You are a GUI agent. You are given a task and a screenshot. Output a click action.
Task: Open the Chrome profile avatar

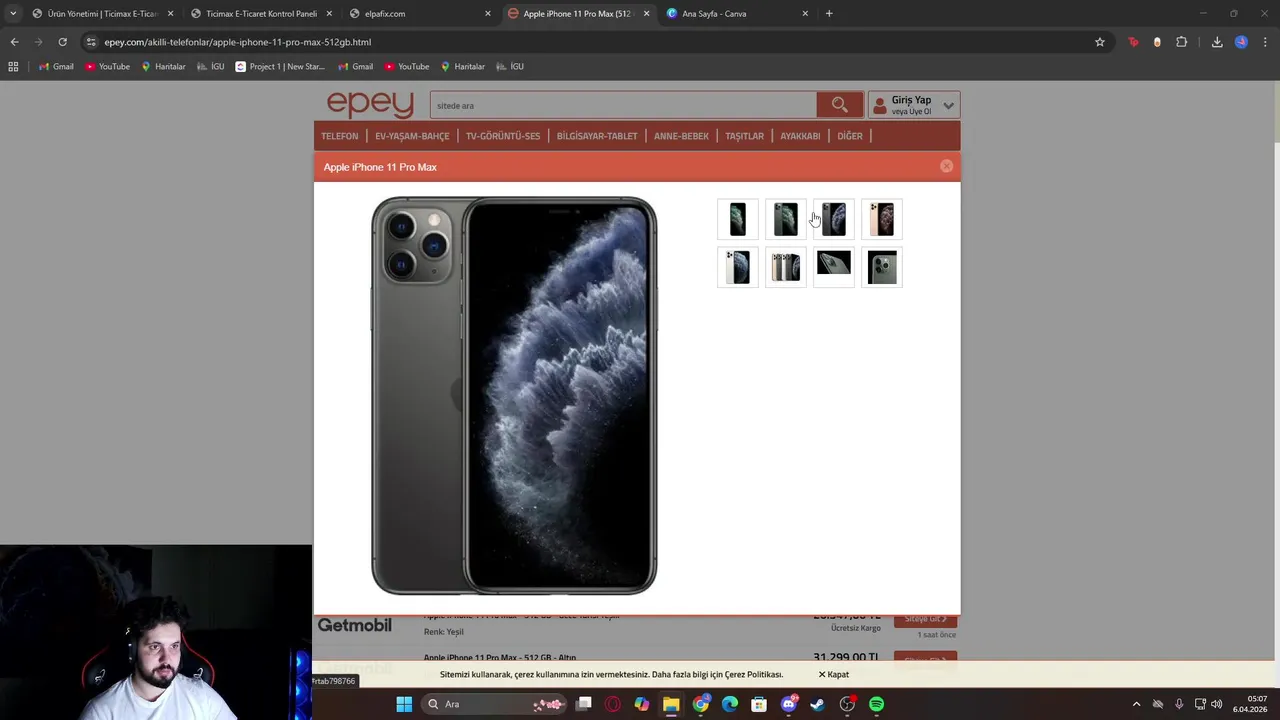pyautogui.click(x=1241, y=42)
